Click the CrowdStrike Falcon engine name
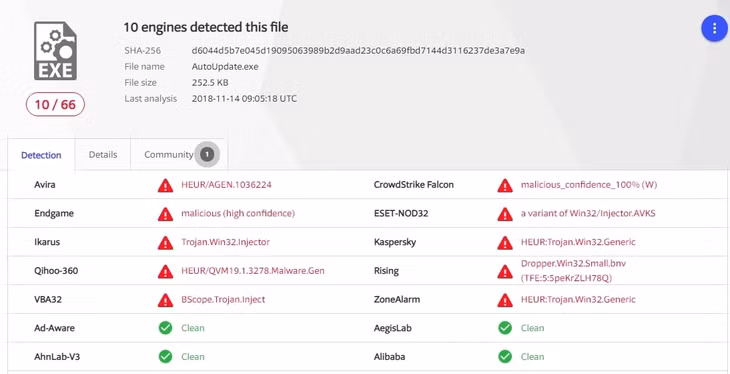This screenshot has height=374, width=730. point(413,185)
